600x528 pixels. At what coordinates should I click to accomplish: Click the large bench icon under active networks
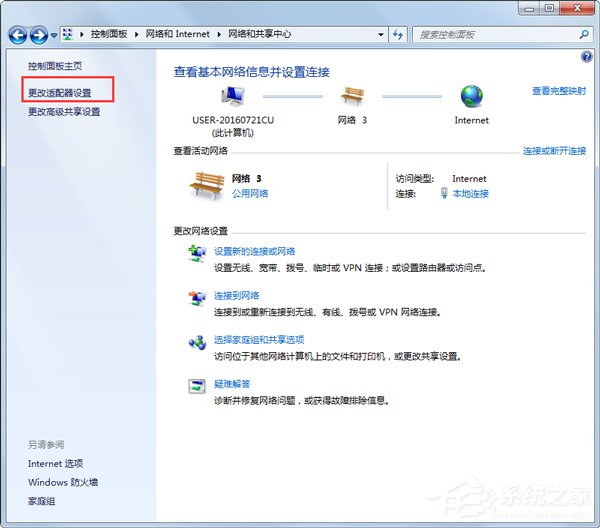(207, 186)
